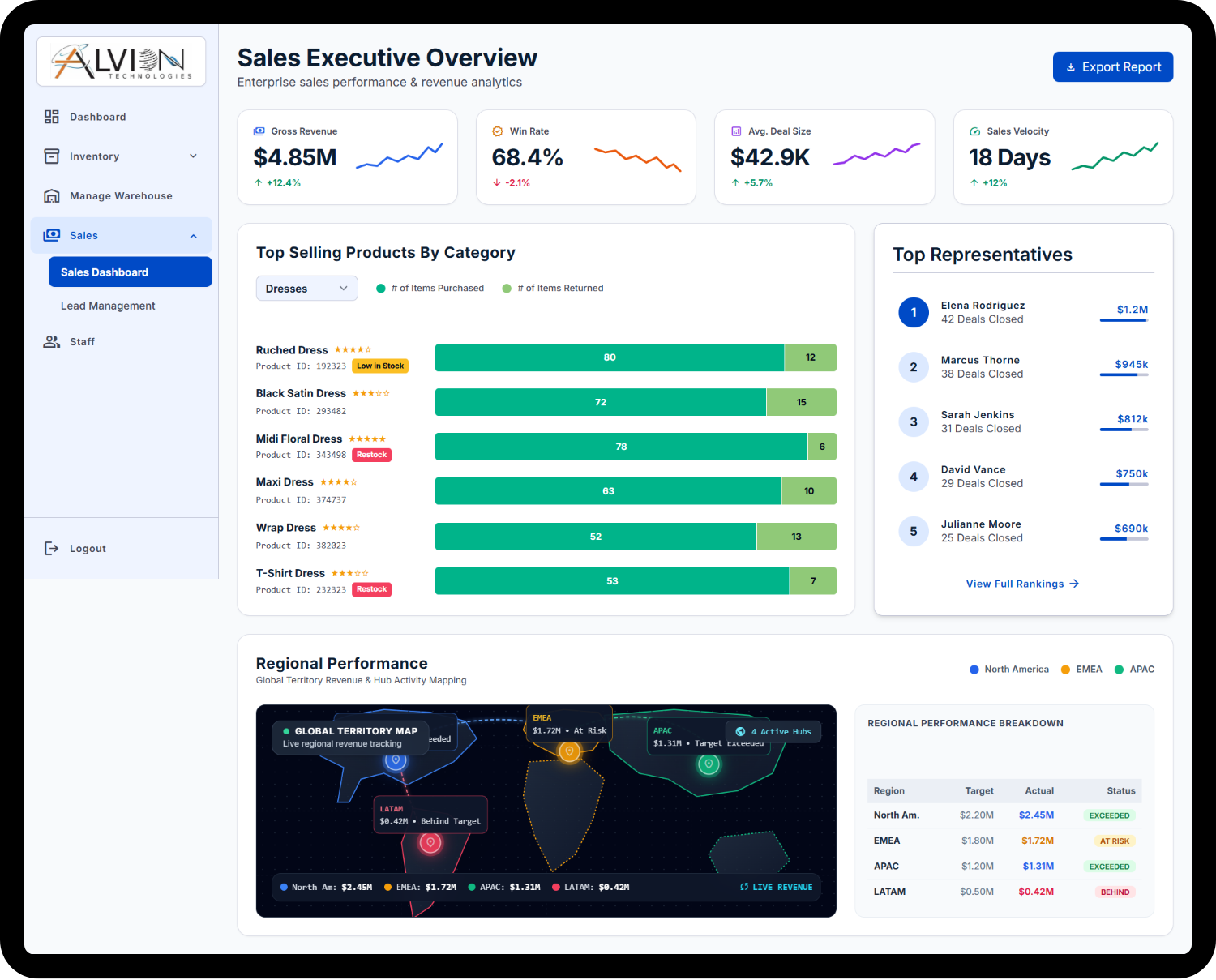Image resolution: width=1216 pixels, height=980 pixels.
Task: Click the Avg. Deal Size chart icon
Action: click(x=737, y=131)
